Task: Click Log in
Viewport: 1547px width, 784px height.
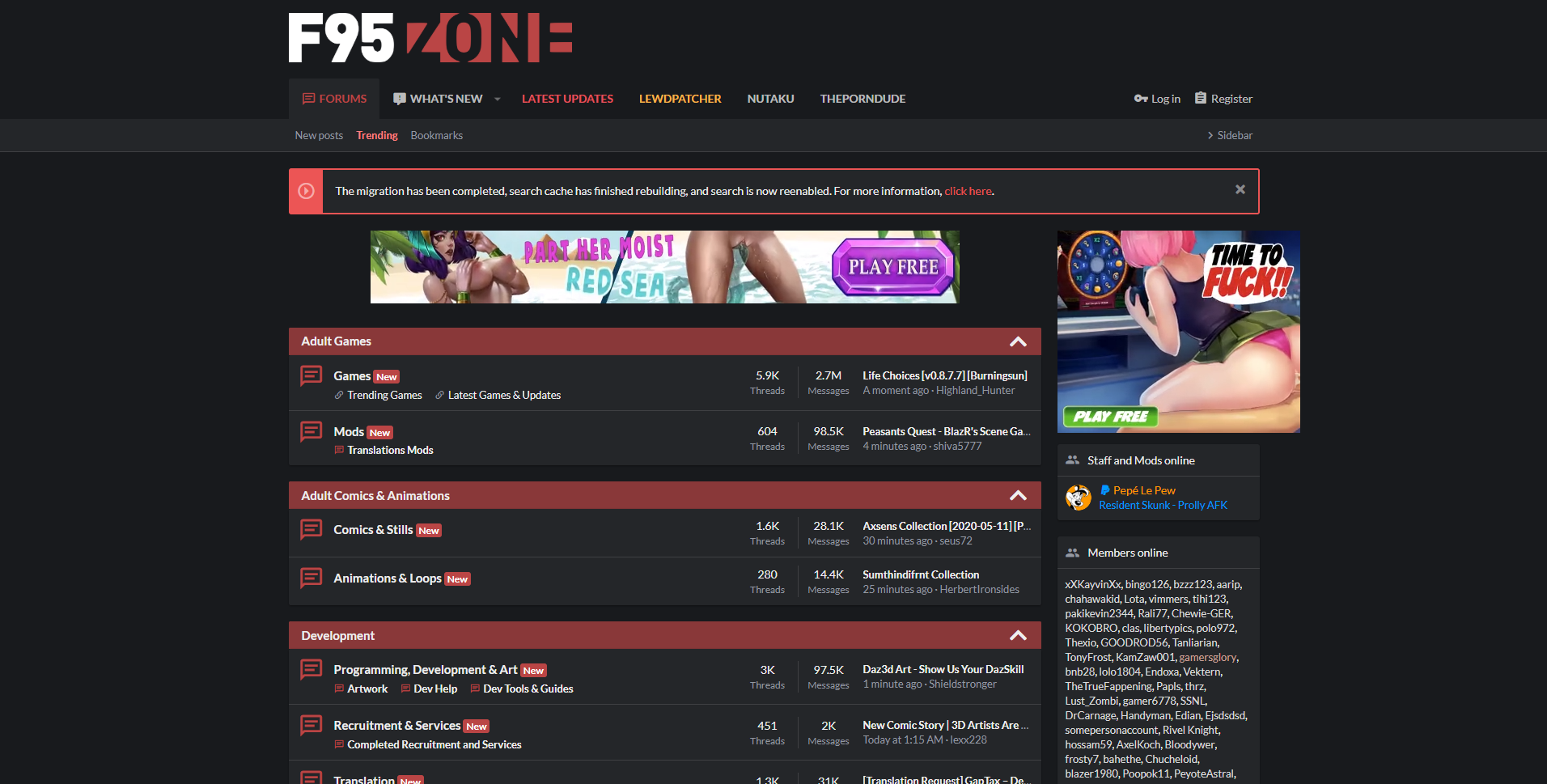Action: [x=1157, y=99]
